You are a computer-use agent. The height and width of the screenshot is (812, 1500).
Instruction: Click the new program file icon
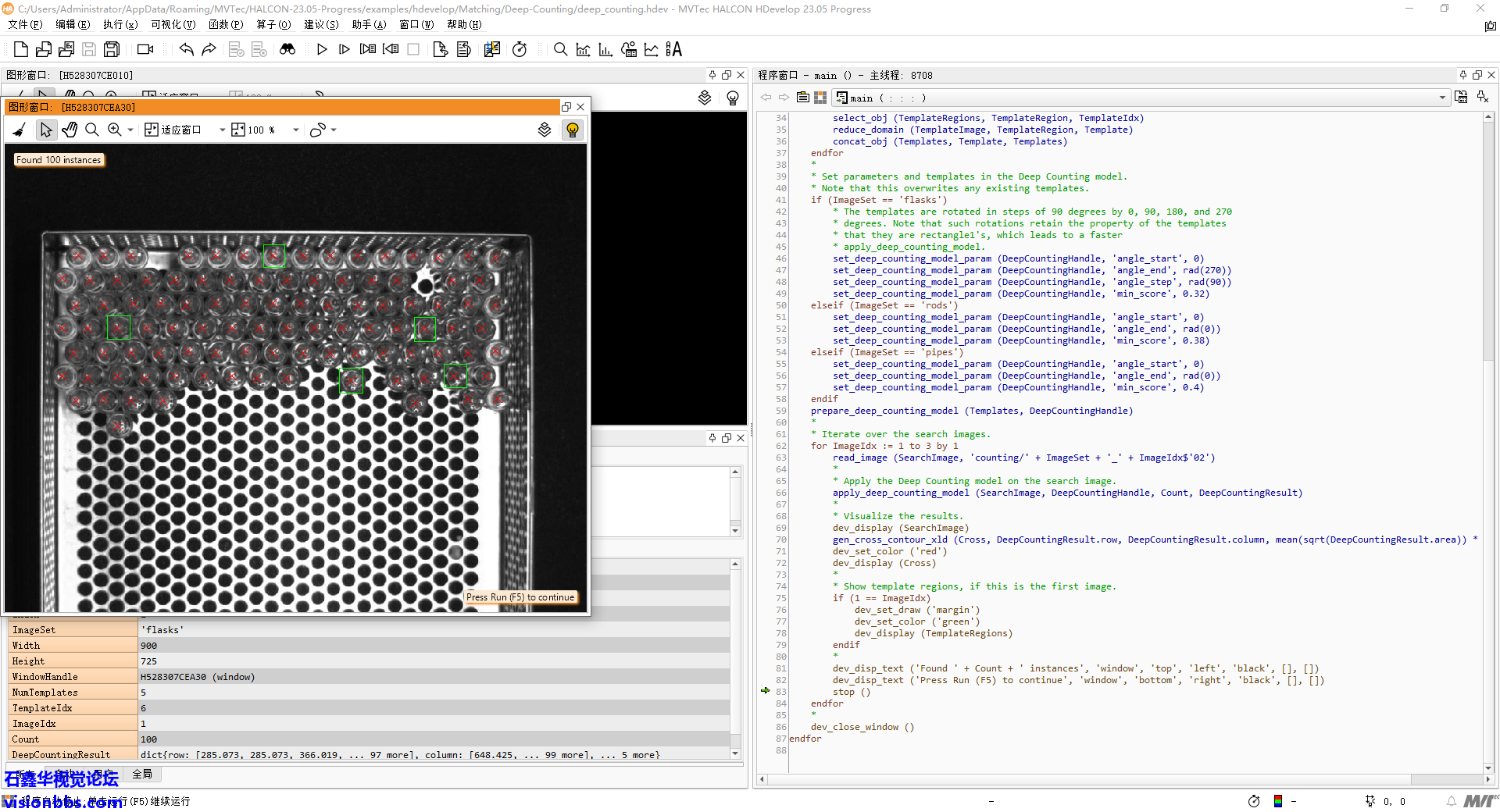[x=21, y=49]
